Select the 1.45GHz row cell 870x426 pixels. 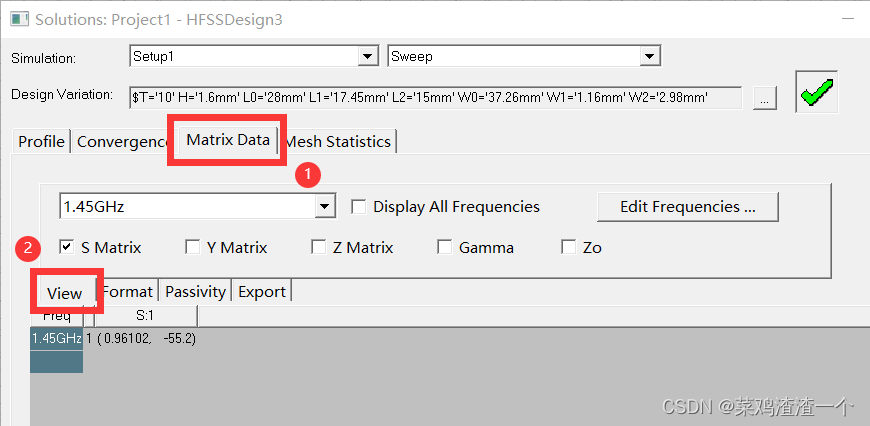[x=57, y=339]
